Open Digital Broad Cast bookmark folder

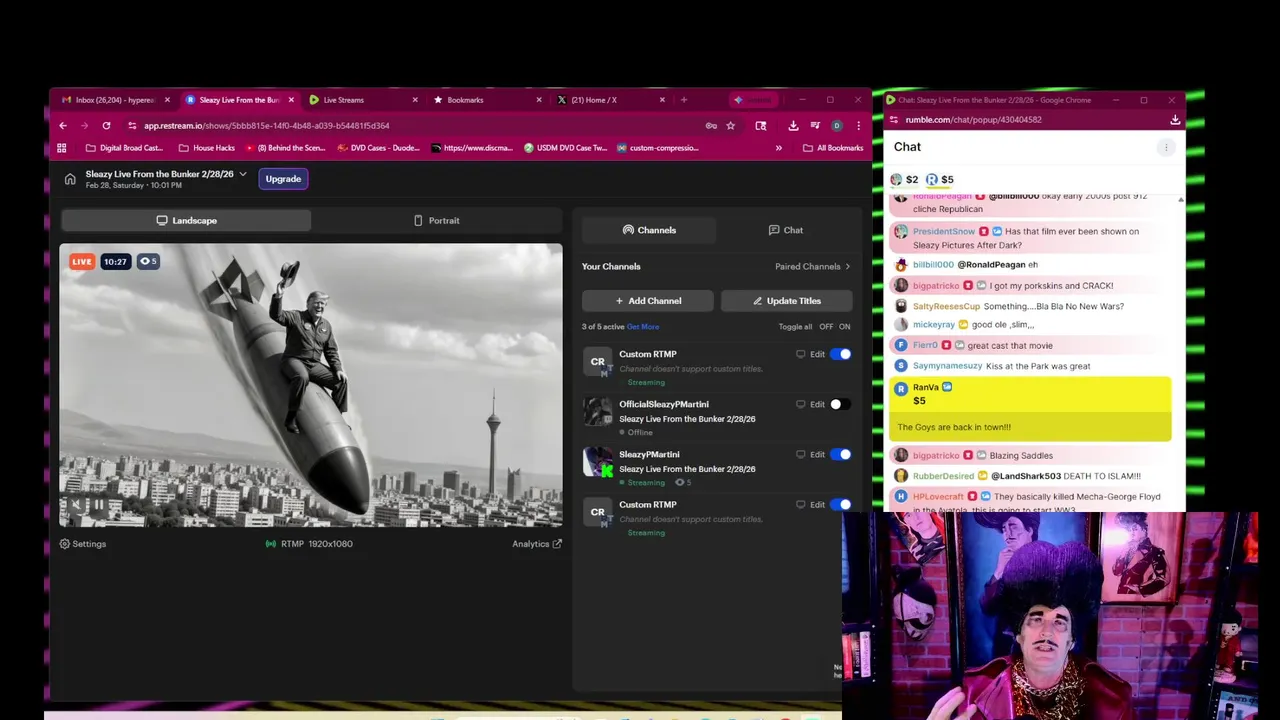click(124, 148)
